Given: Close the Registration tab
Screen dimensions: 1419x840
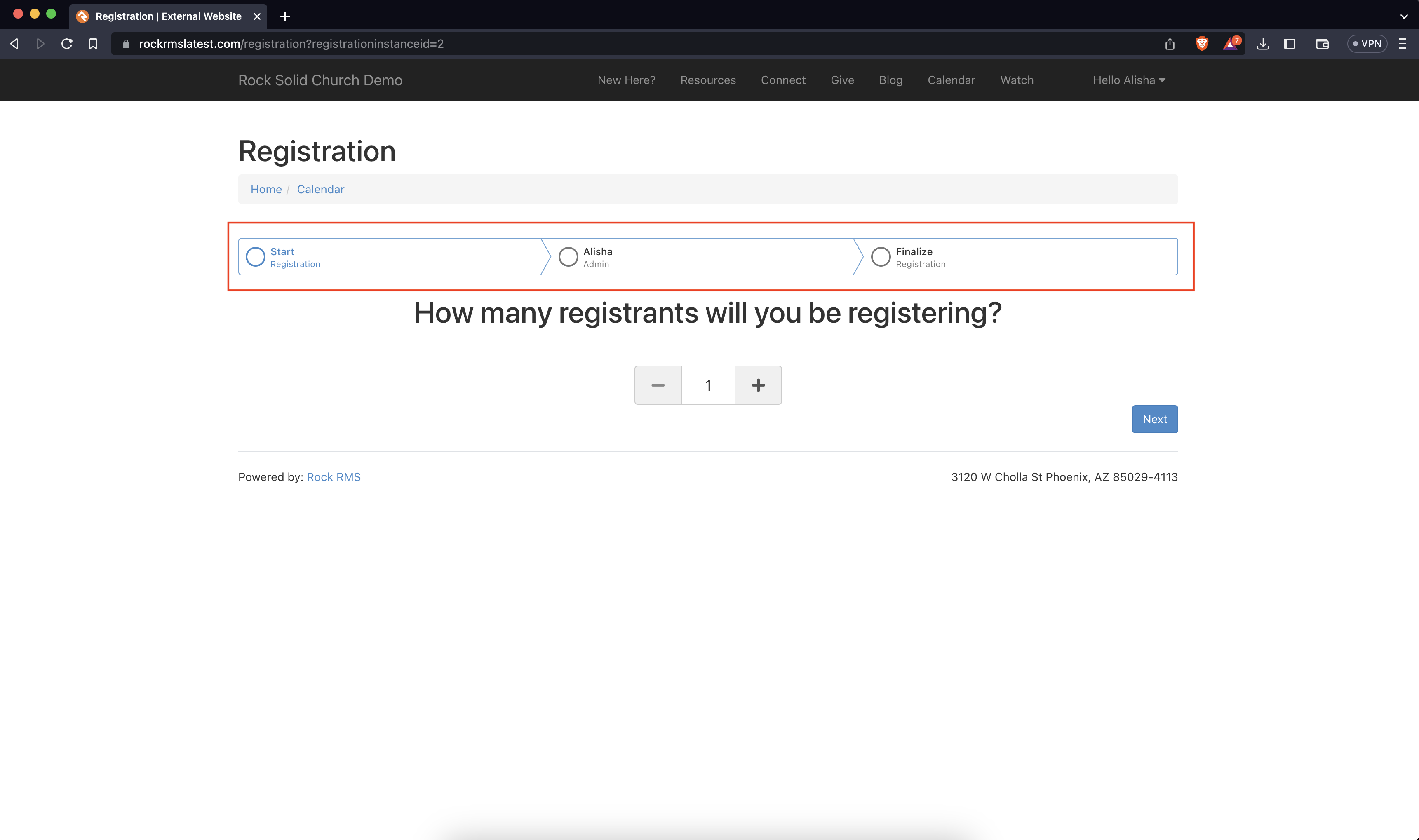Looking at the screenshot, I should 257,16.
